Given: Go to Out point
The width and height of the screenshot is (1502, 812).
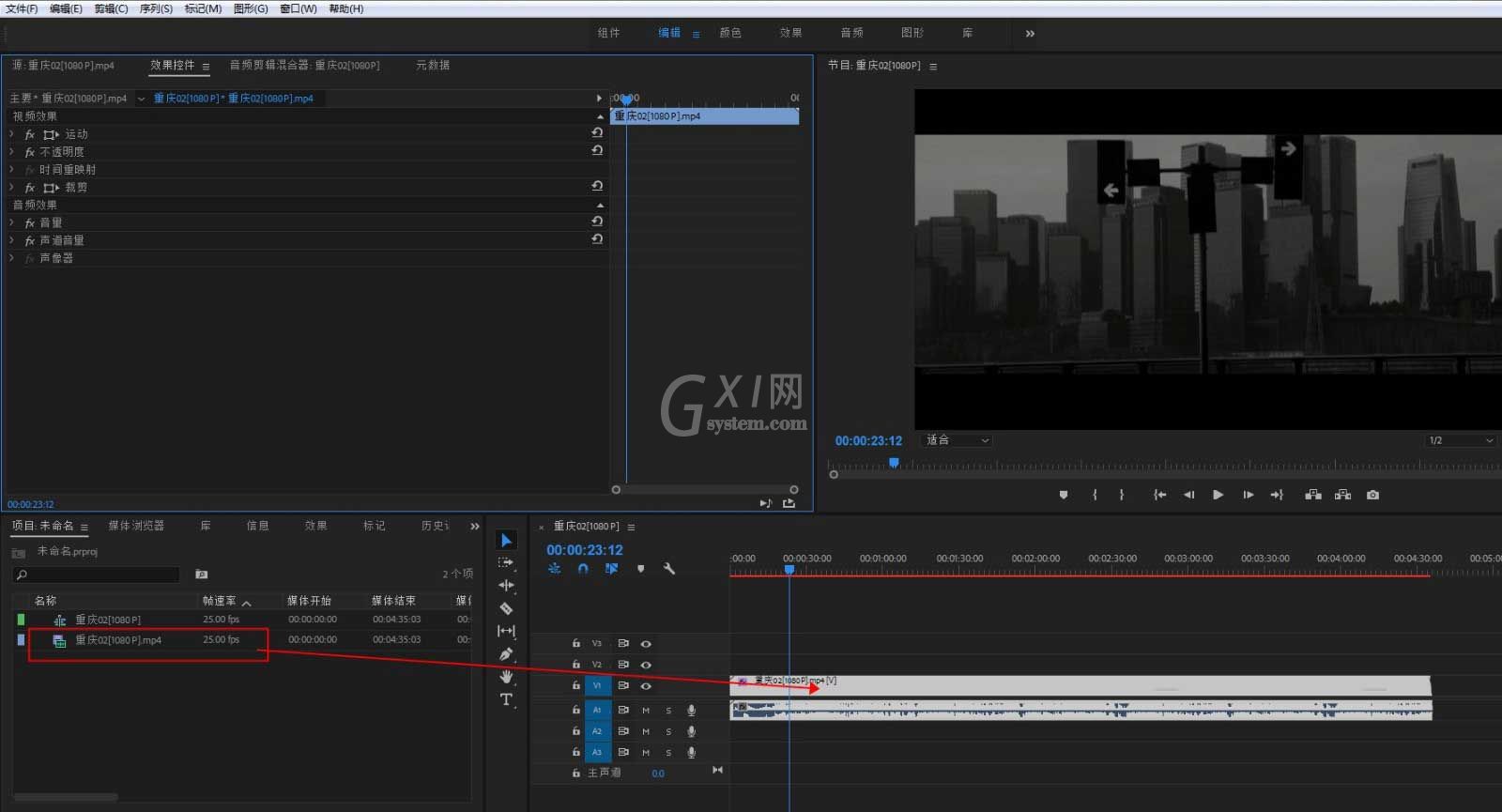Looking at the screenshot, I should (x=1277, y=495).
